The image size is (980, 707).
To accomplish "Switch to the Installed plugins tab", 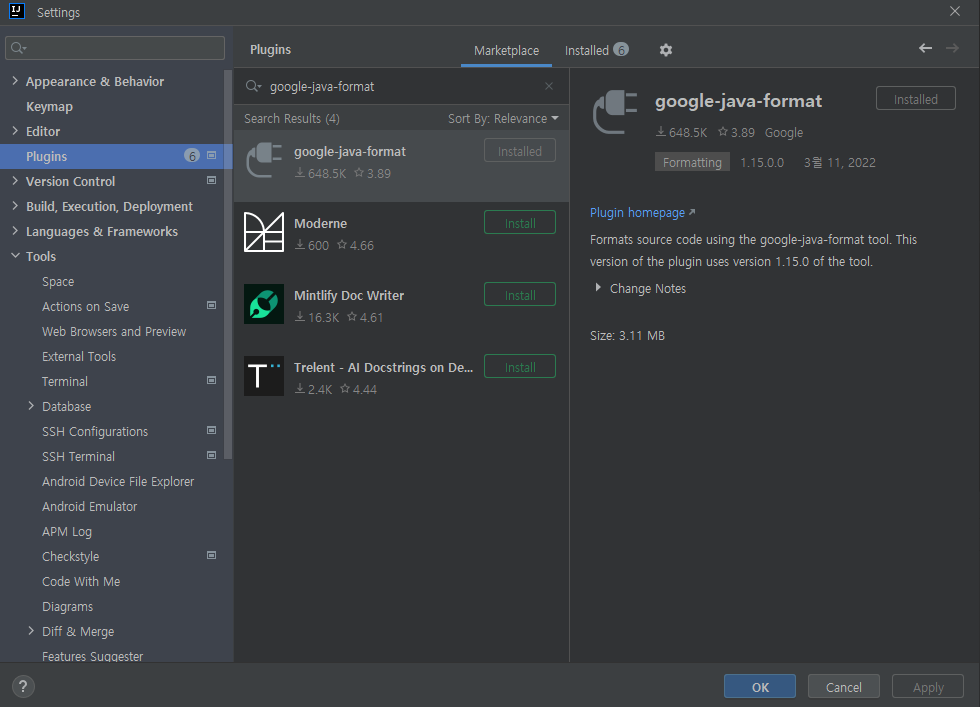I will pos(588,49).
